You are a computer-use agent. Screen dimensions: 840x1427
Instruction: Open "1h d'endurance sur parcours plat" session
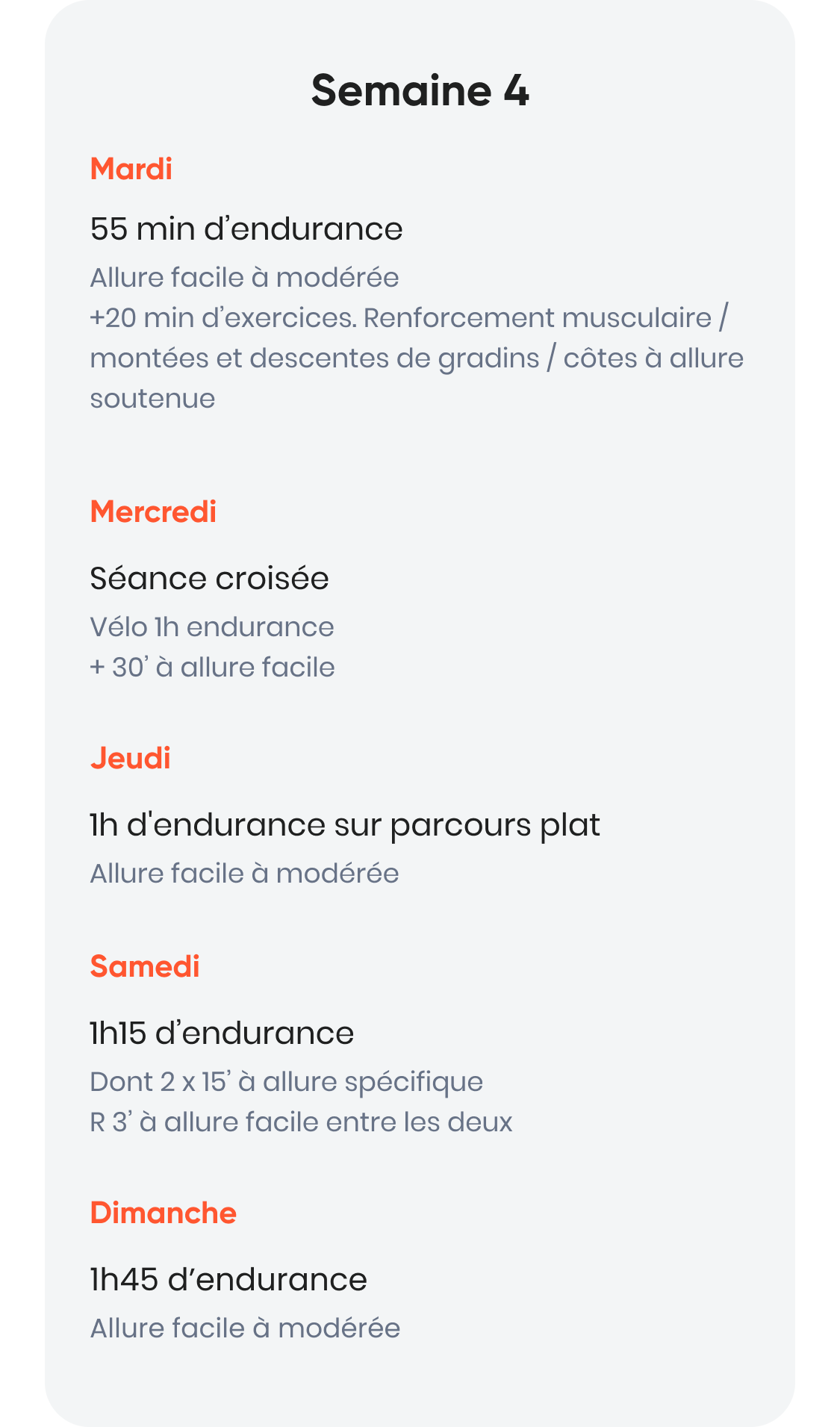coord(344,825)
